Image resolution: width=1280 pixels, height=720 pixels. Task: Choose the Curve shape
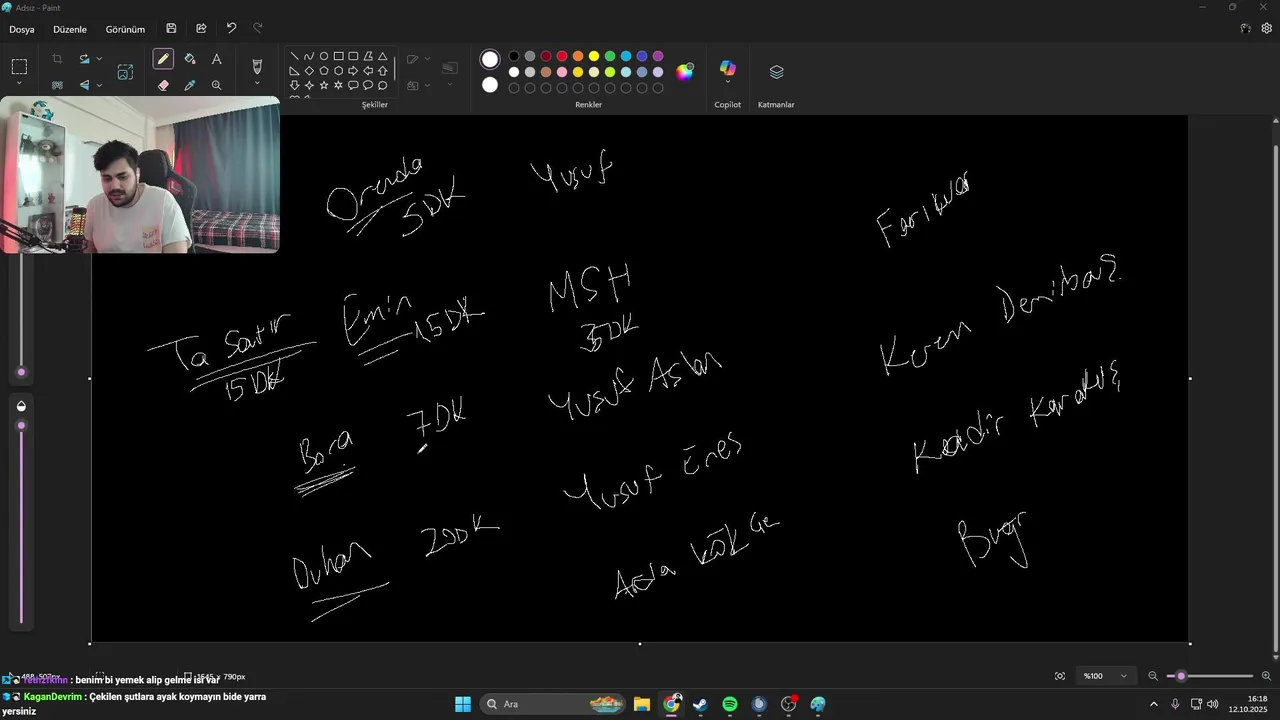(309, 56)
